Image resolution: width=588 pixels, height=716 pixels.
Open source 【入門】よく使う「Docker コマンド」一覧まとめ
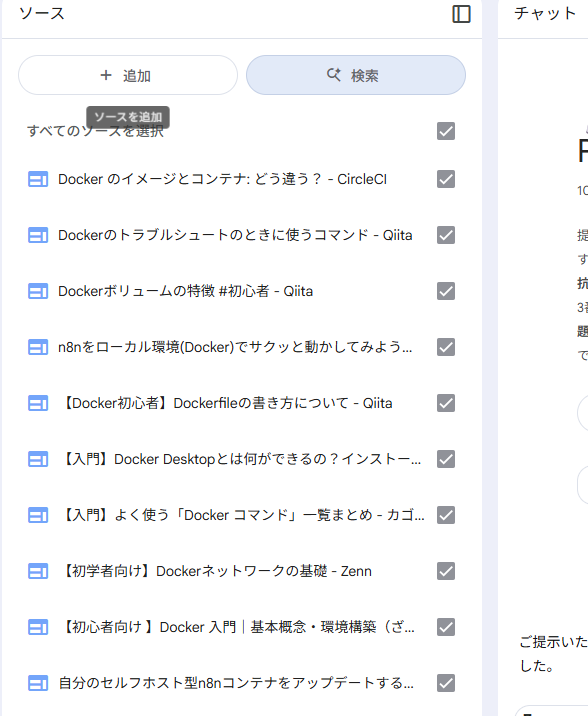click(x=242, y=515)
